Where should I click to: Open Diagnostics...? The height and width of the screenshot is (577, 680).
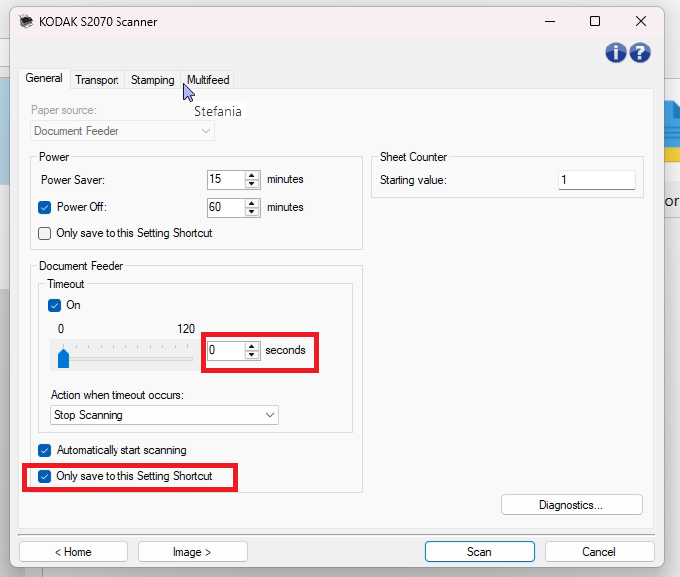pyautogui.click(x=572, y=505)
